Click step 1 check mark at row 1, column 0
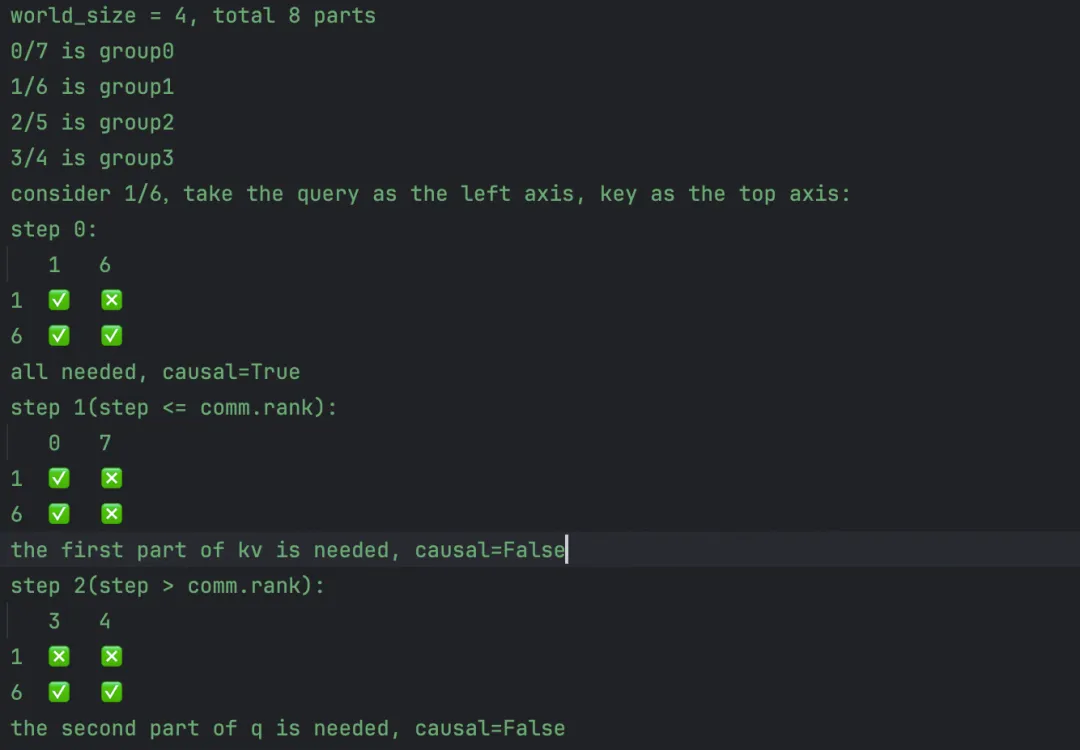 coord(59,478)
